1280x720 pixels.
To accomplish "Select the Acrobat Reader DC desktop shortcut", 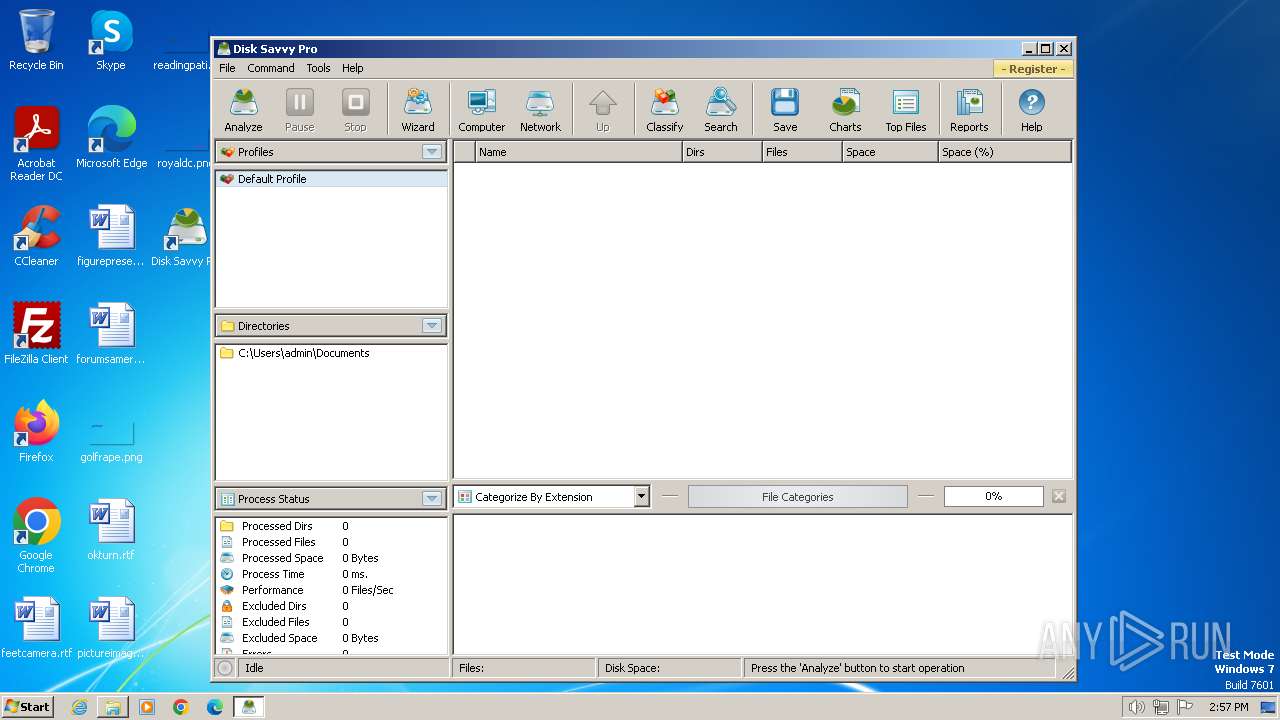I will pos(36,144).
